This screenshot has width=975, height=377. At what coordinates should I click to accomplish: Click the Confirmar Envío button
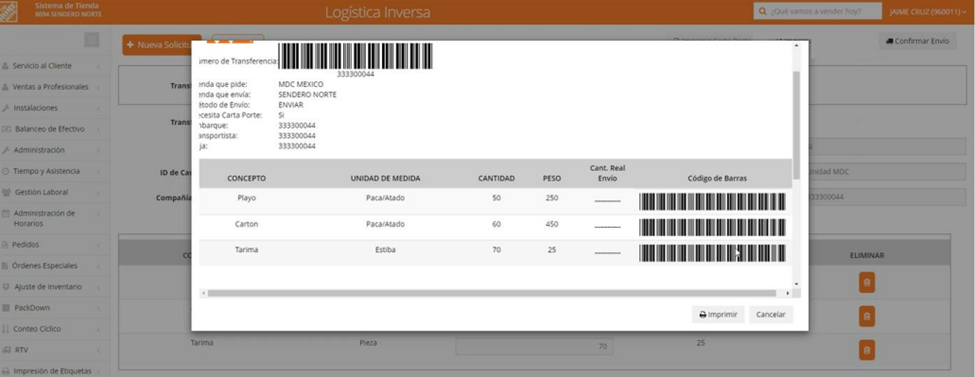click(x=917, y=41)
